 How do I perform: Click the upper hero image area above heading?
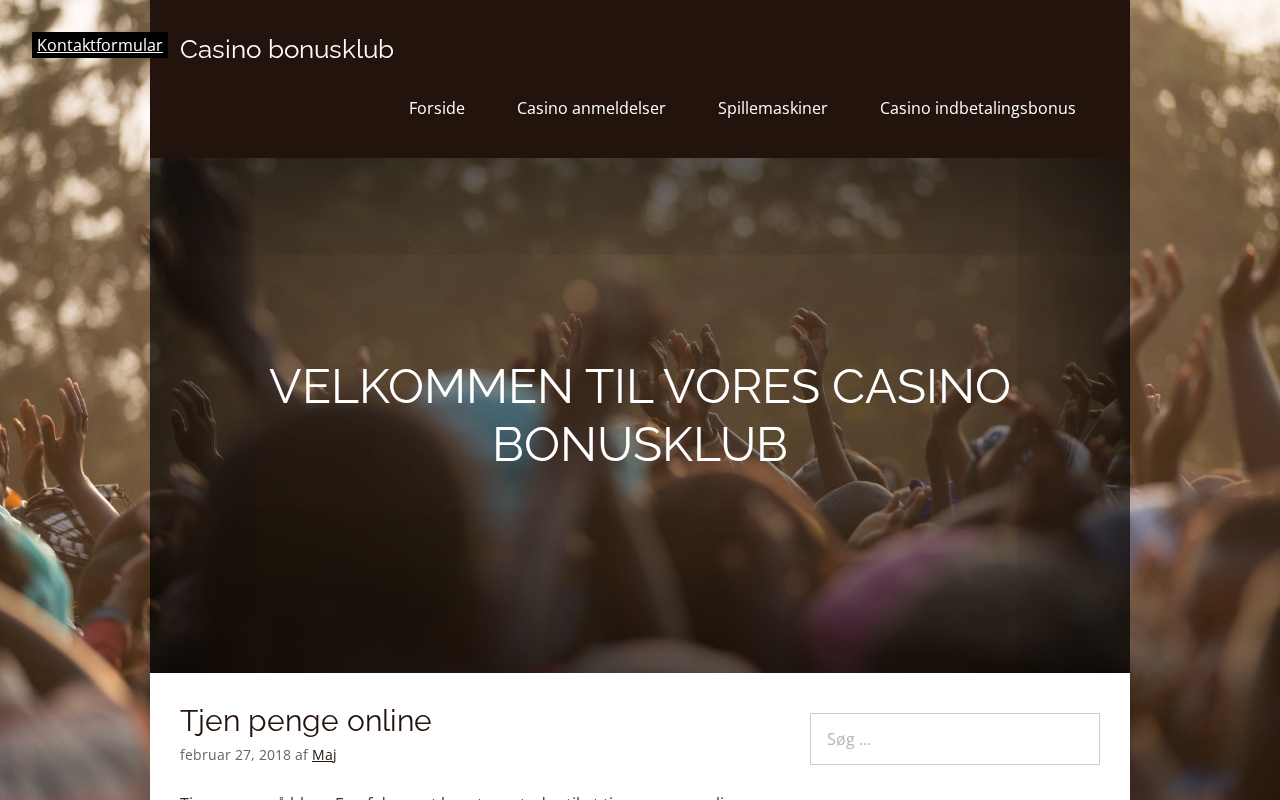(640, 250)
